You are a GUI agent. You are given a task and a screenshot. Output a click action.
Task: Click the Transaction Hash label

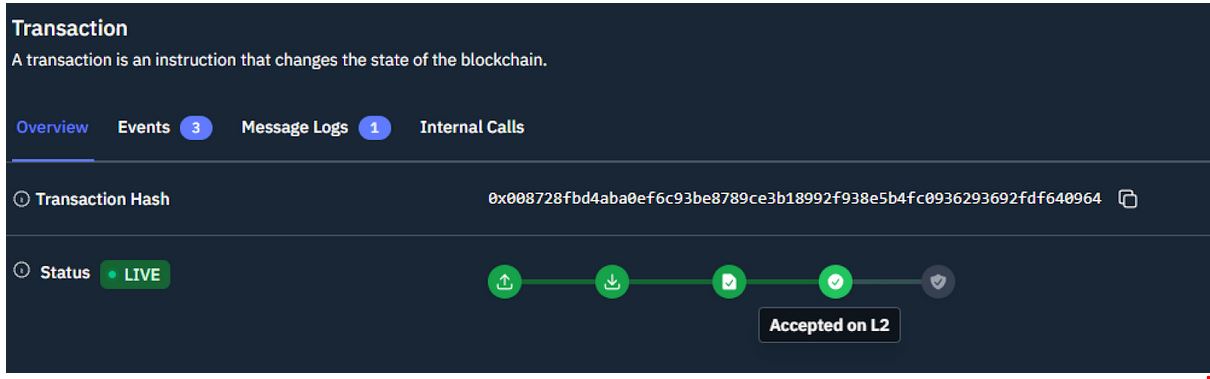point(103,199)
